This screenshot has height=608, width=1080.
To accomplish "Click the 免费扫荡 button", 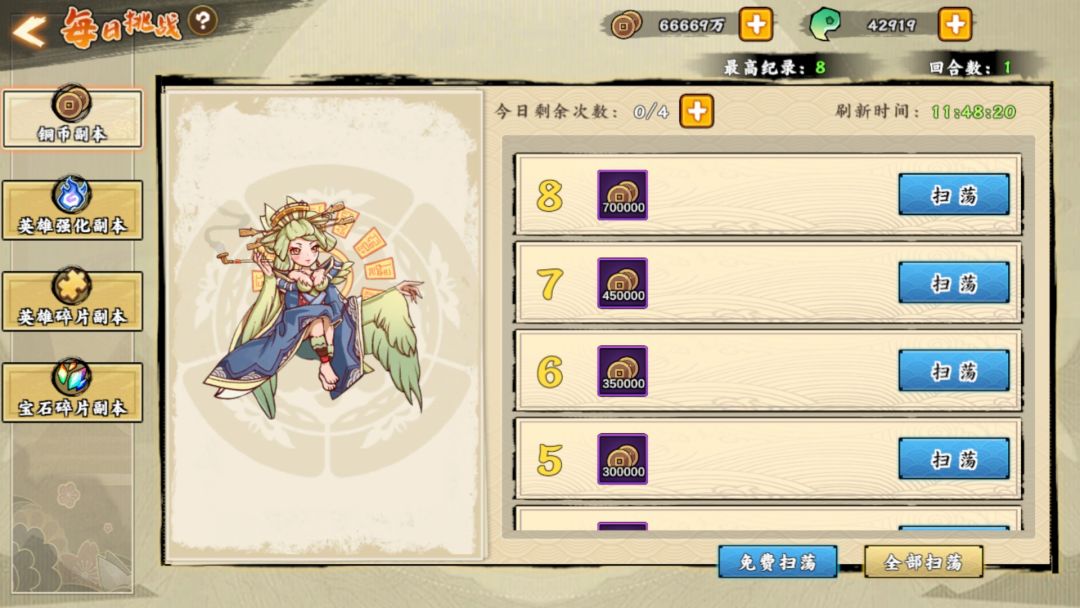I will tap(778, 562).
